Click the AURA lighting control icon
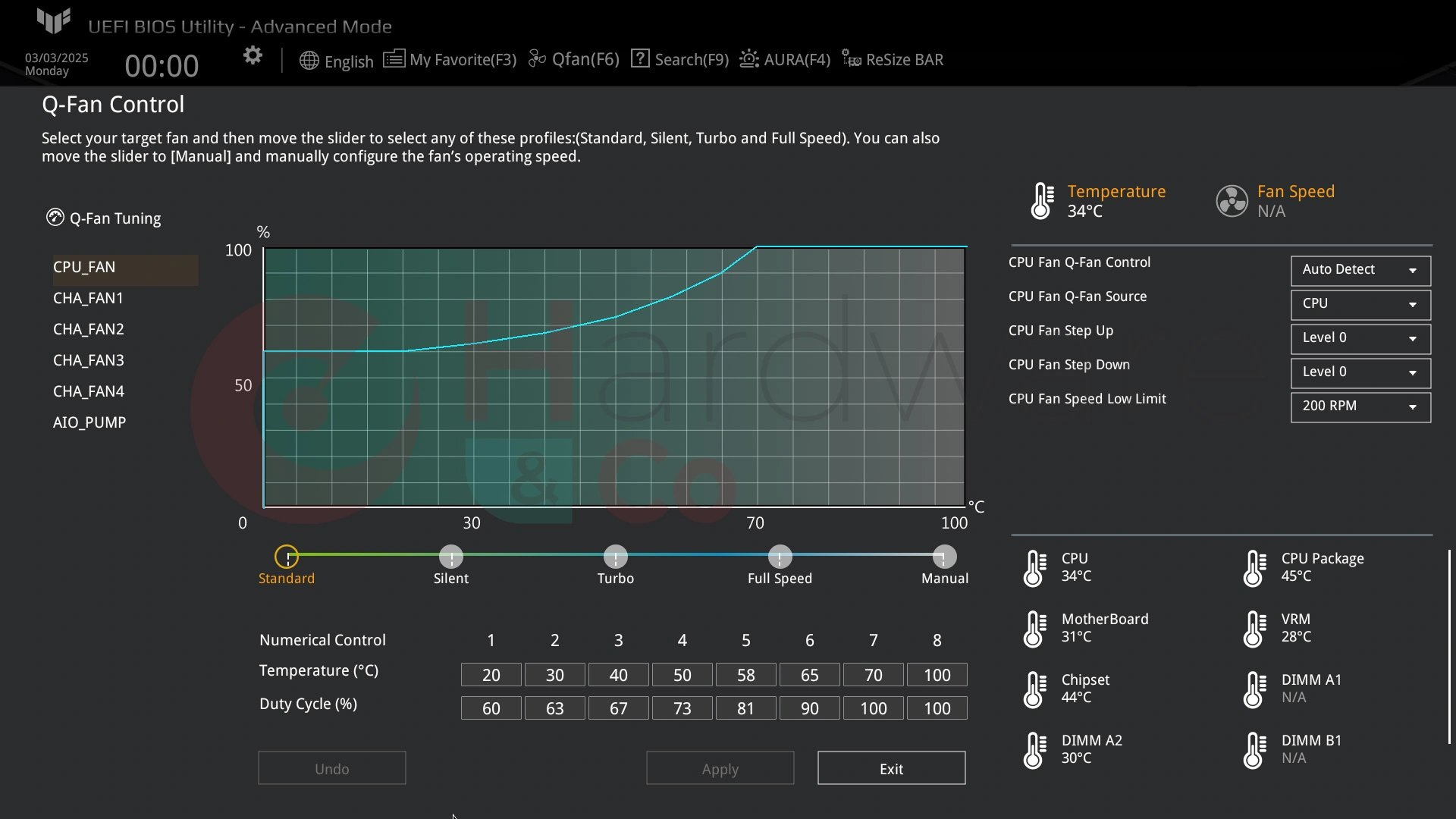The width and height of the screenshot is (1456, 819). [x=749, y=60]
